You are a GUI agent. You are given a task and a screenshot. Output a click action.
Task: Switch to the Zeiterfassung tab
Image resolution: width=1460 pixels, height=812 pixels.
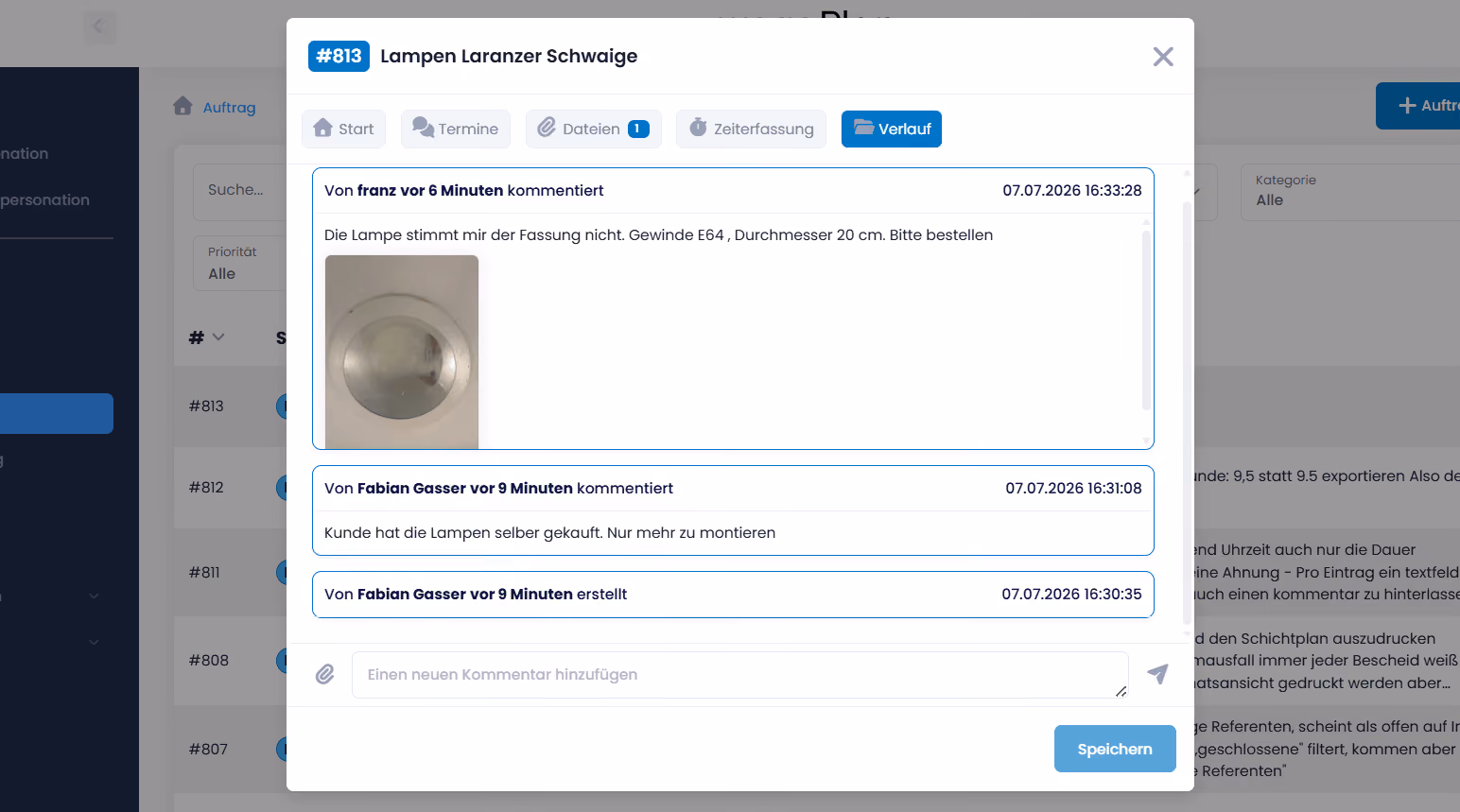click(x=751, y=129)
